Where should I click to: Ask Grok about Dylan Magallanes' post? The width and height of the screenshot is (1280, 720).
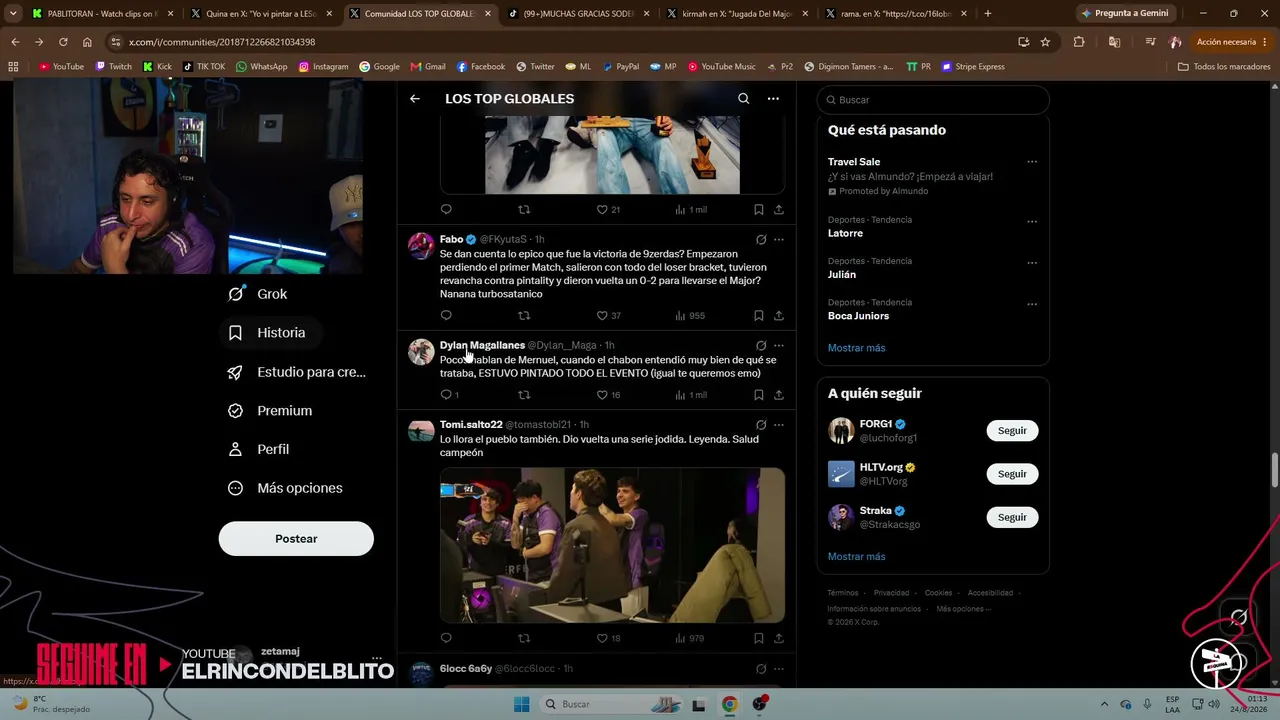click(x=761, y=346)
